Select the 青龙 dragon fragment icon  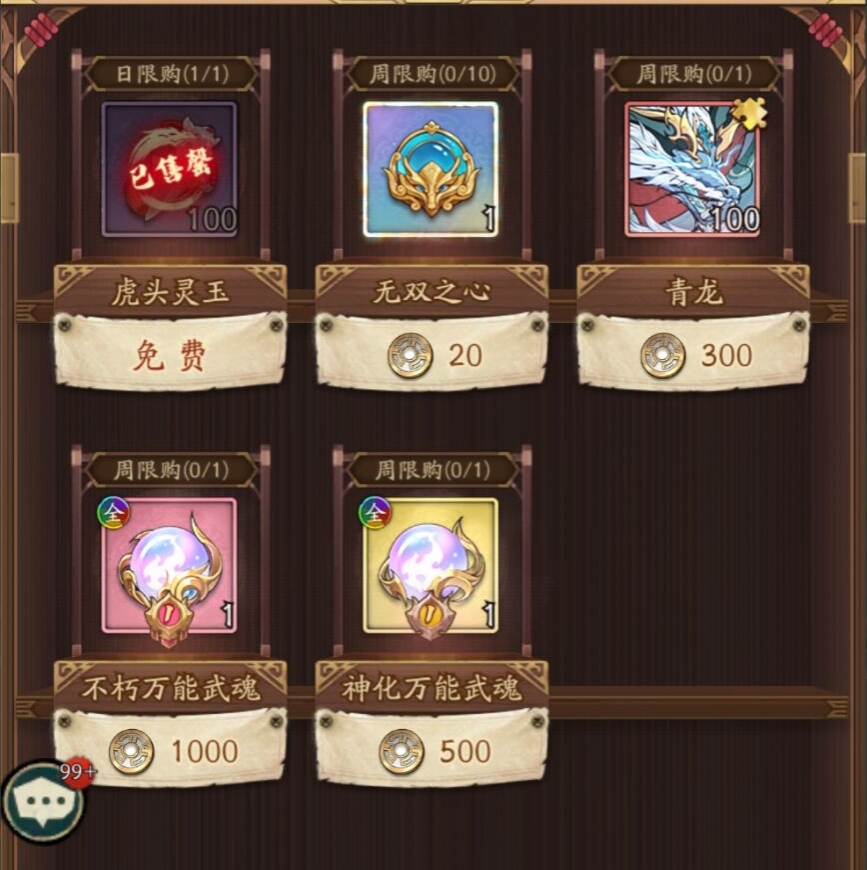pyautogui.click(x=692, y=169)
